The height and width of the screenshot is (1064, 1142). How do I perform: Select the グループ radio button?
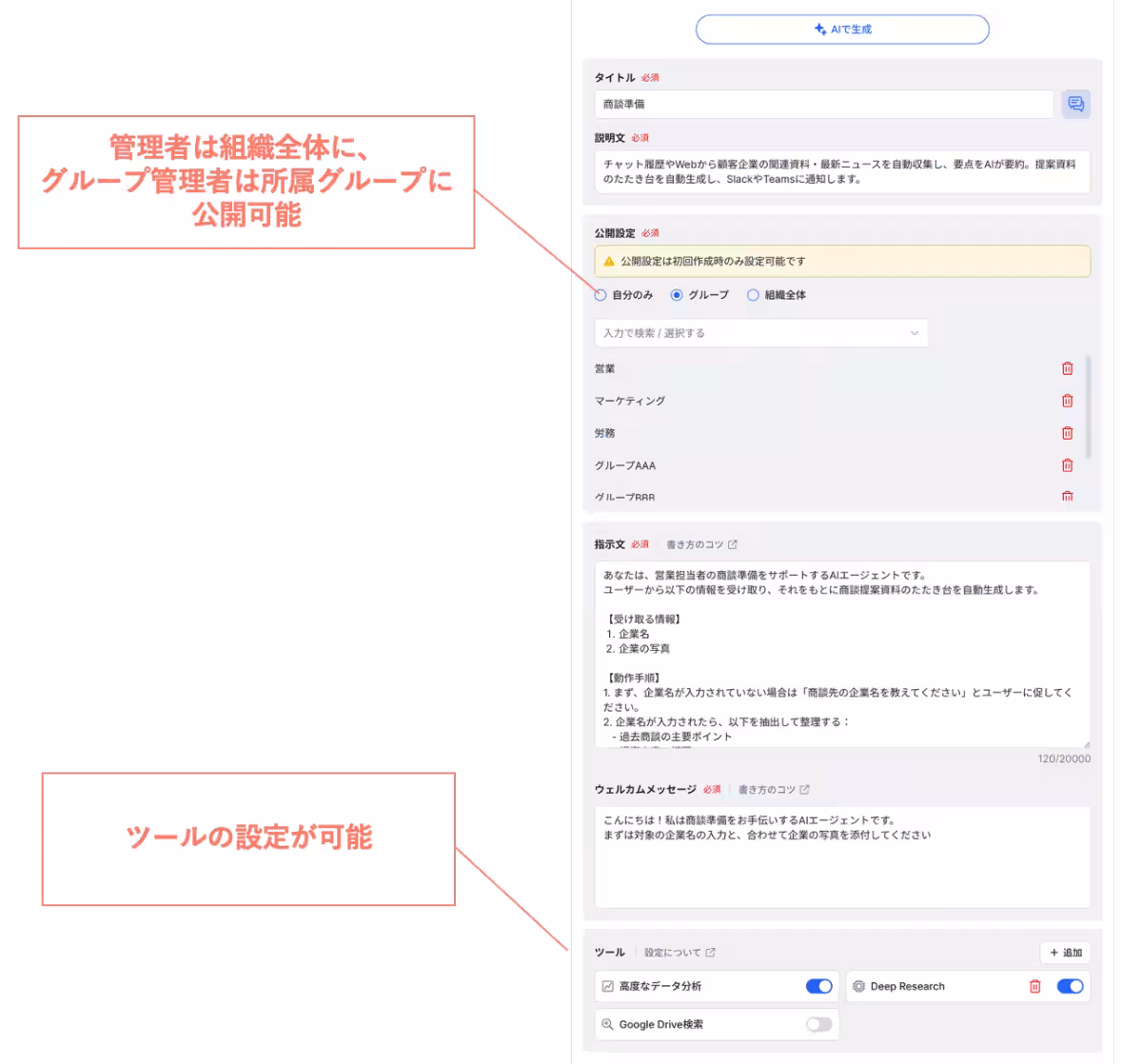click(677, 295)
